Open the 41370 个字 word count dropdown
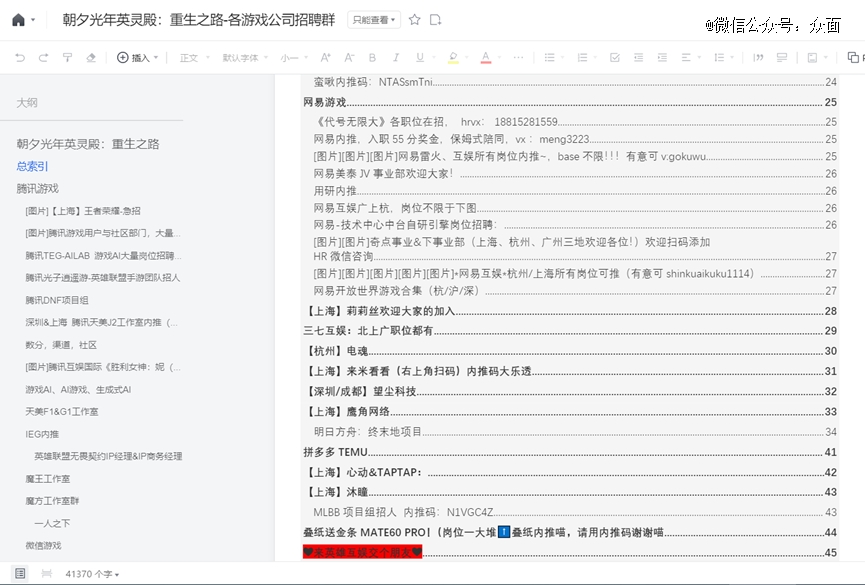This screenshot has height=585, width=865. point(92,574)
